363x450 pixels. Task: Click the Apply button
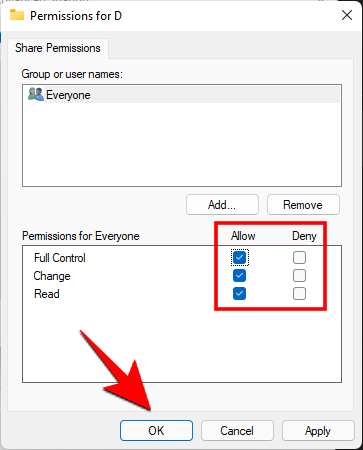point(318,431)
